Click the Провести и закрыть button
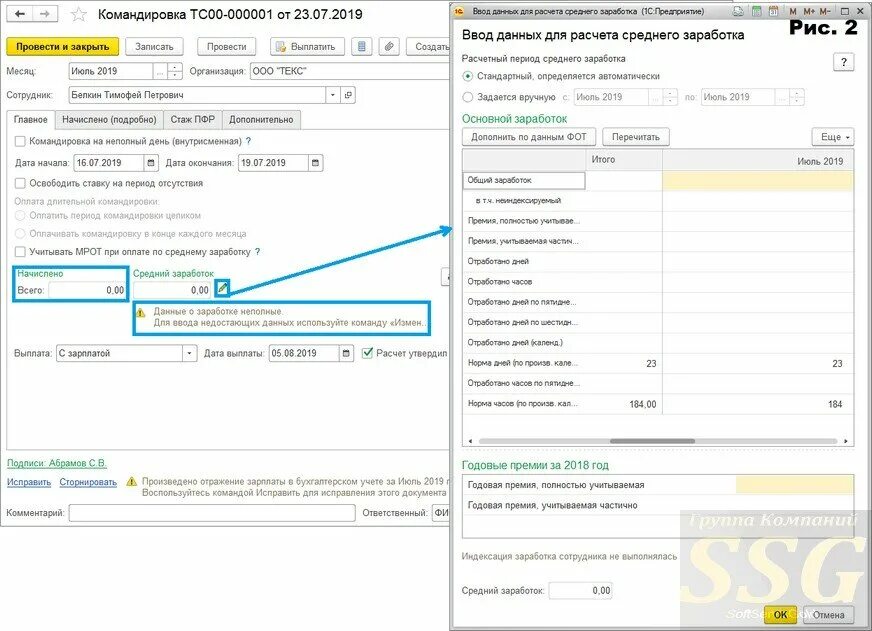Viewport: 872px width, 631px height. pyautogui.click(x=63, y=47)
